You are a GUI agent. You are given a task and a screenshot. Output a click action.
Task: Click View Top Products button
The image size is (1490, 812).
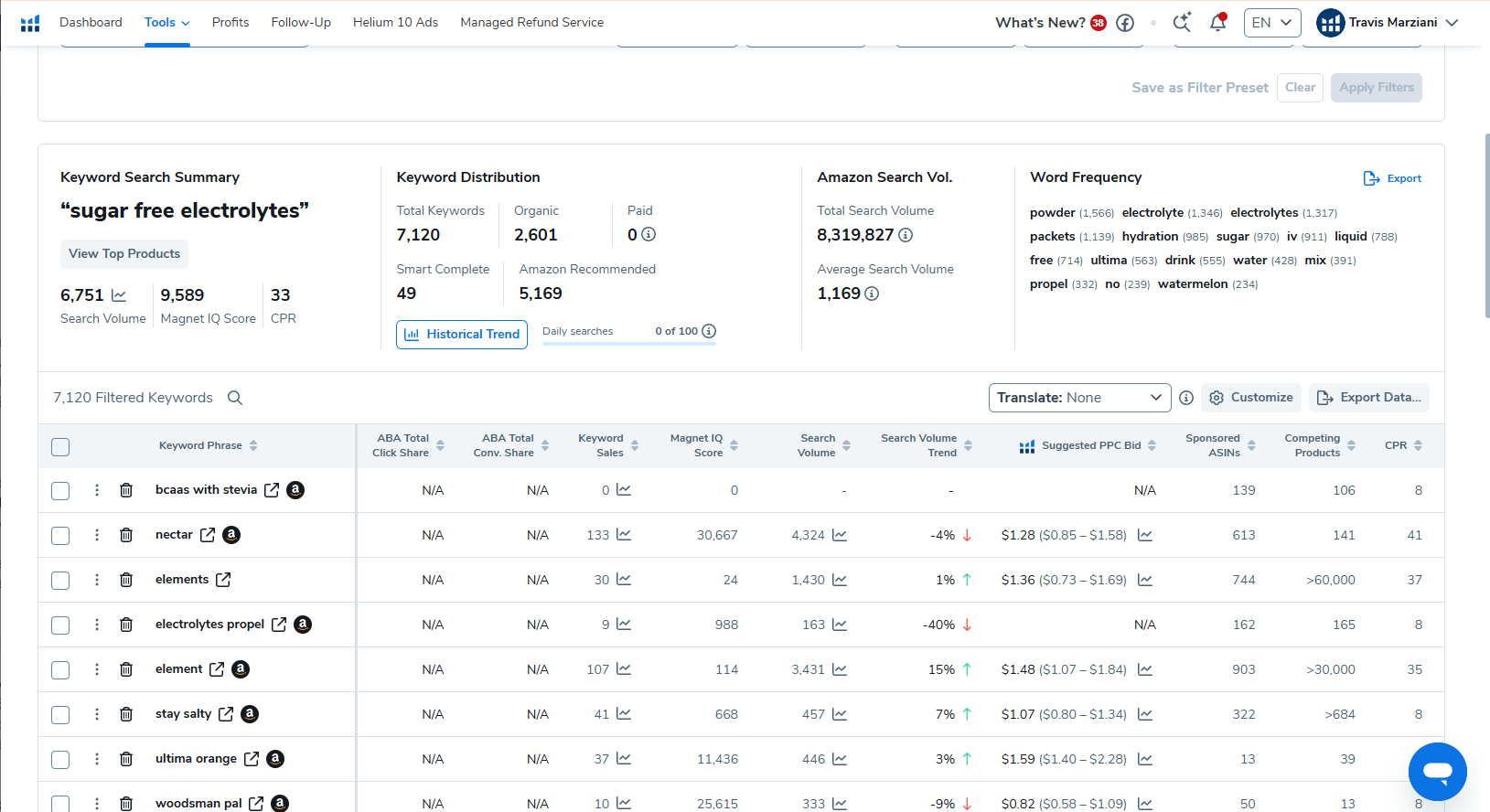[x=124, y=254]
